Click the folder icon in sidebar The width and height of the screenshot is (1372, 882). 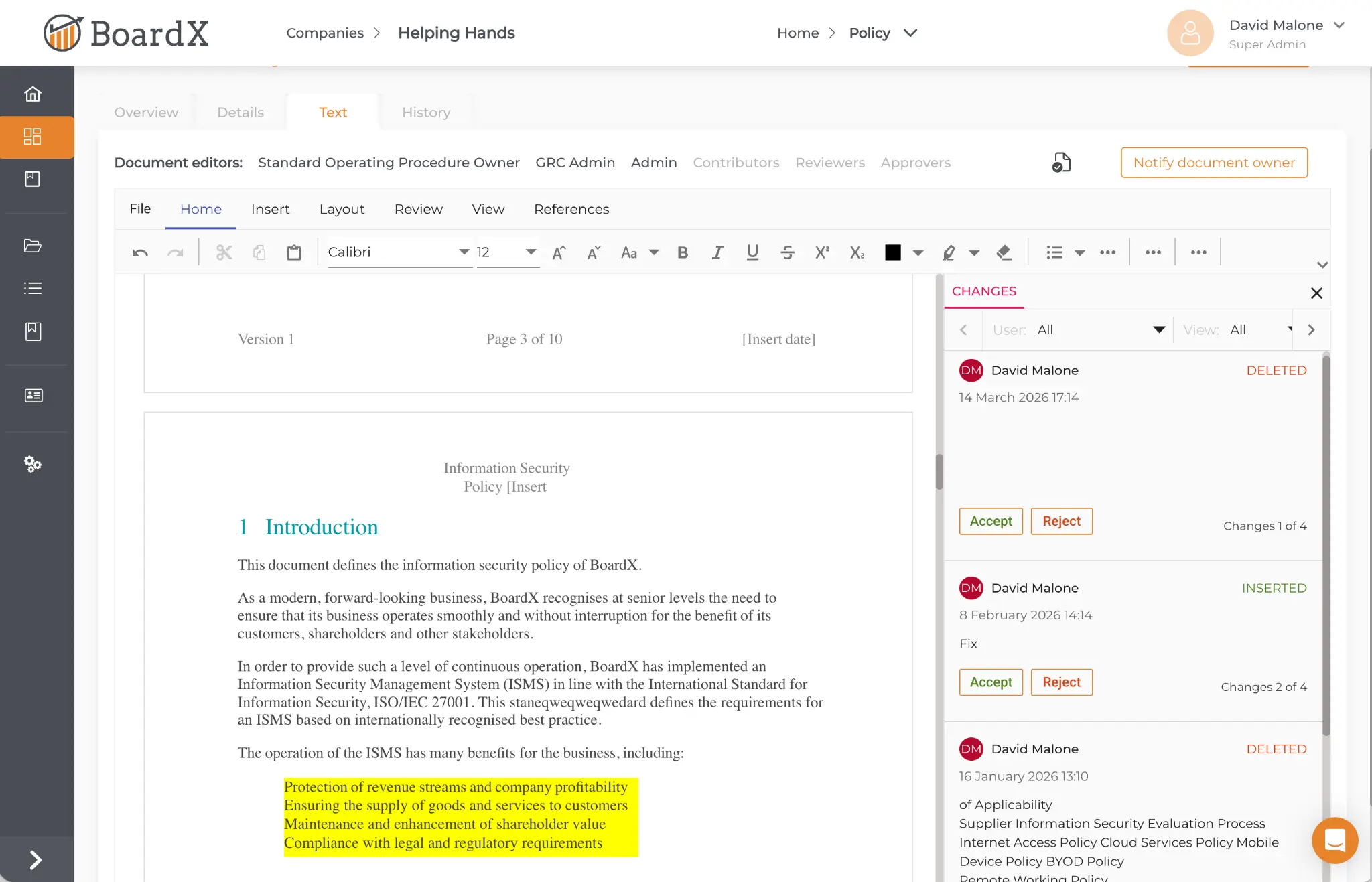click(33, 246)
